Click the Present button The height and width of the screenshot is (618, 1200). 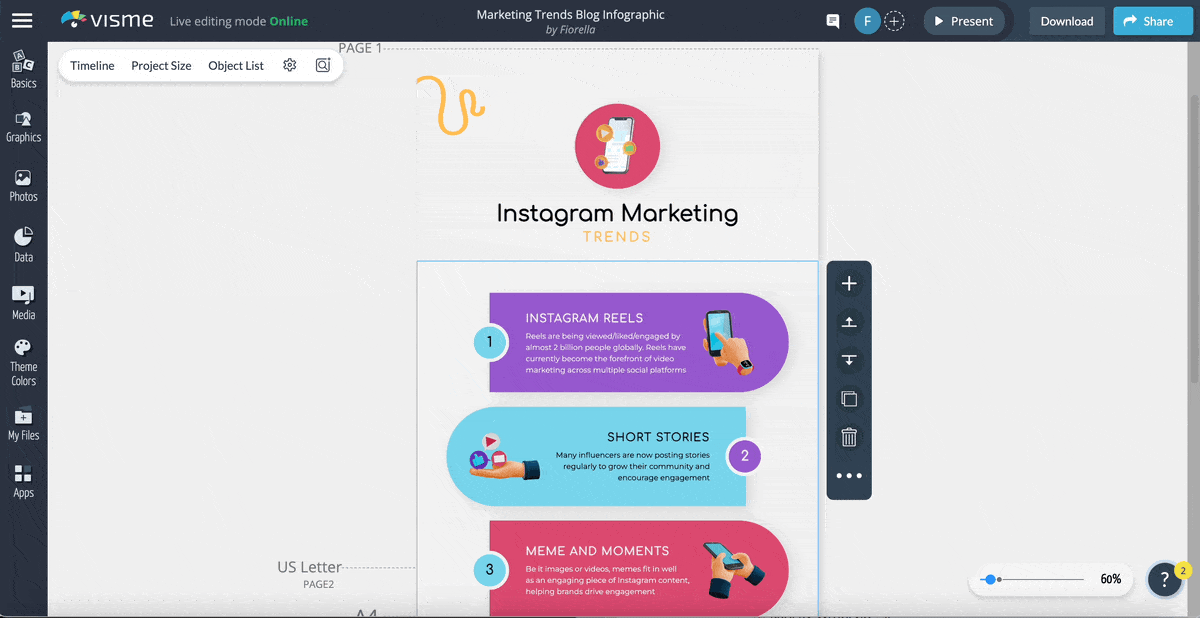click(x=964, y=21)
